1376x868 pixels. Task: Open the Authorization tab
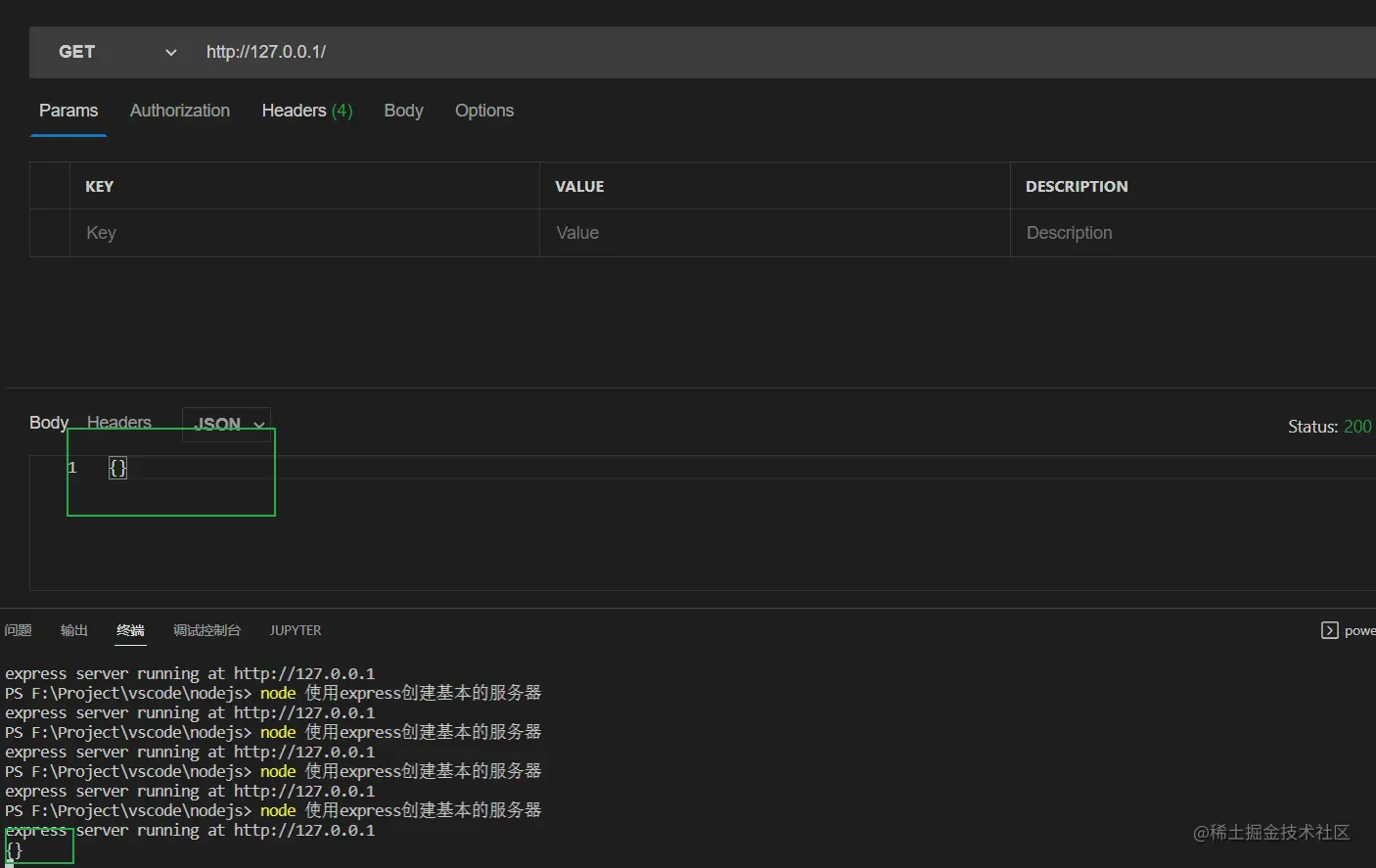pos(180,111)
